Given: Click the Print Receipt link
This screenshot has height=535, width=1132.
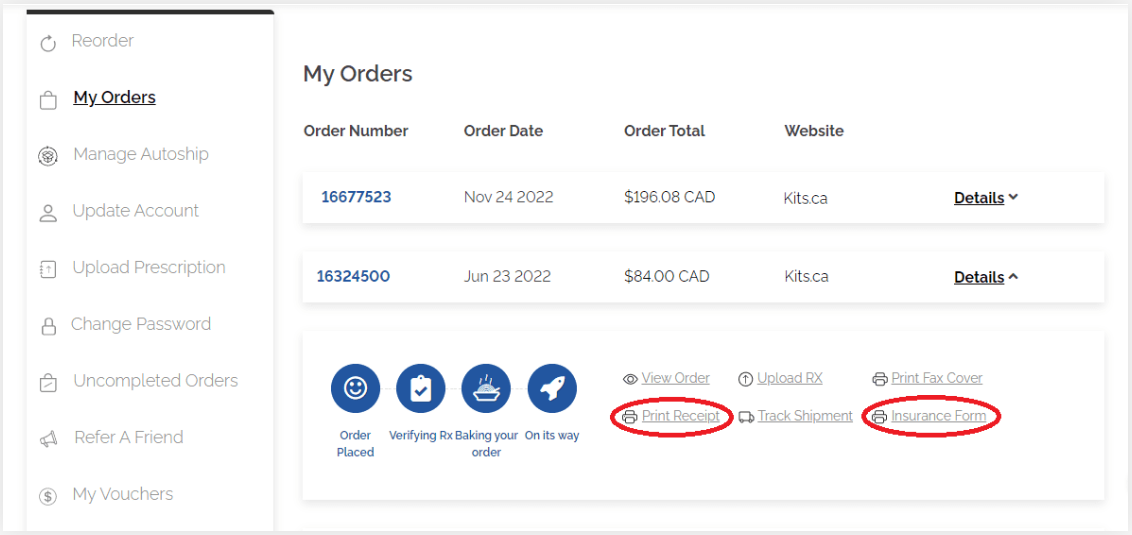Looking at the screenshot, I should click(x=680, y=416).
